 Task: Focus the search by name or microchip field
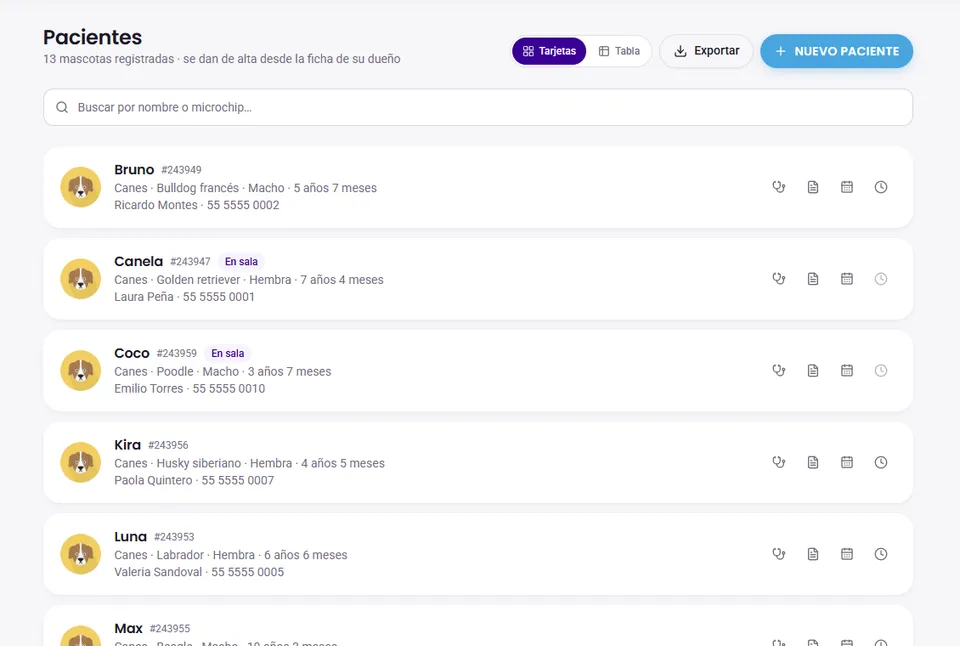478,107
